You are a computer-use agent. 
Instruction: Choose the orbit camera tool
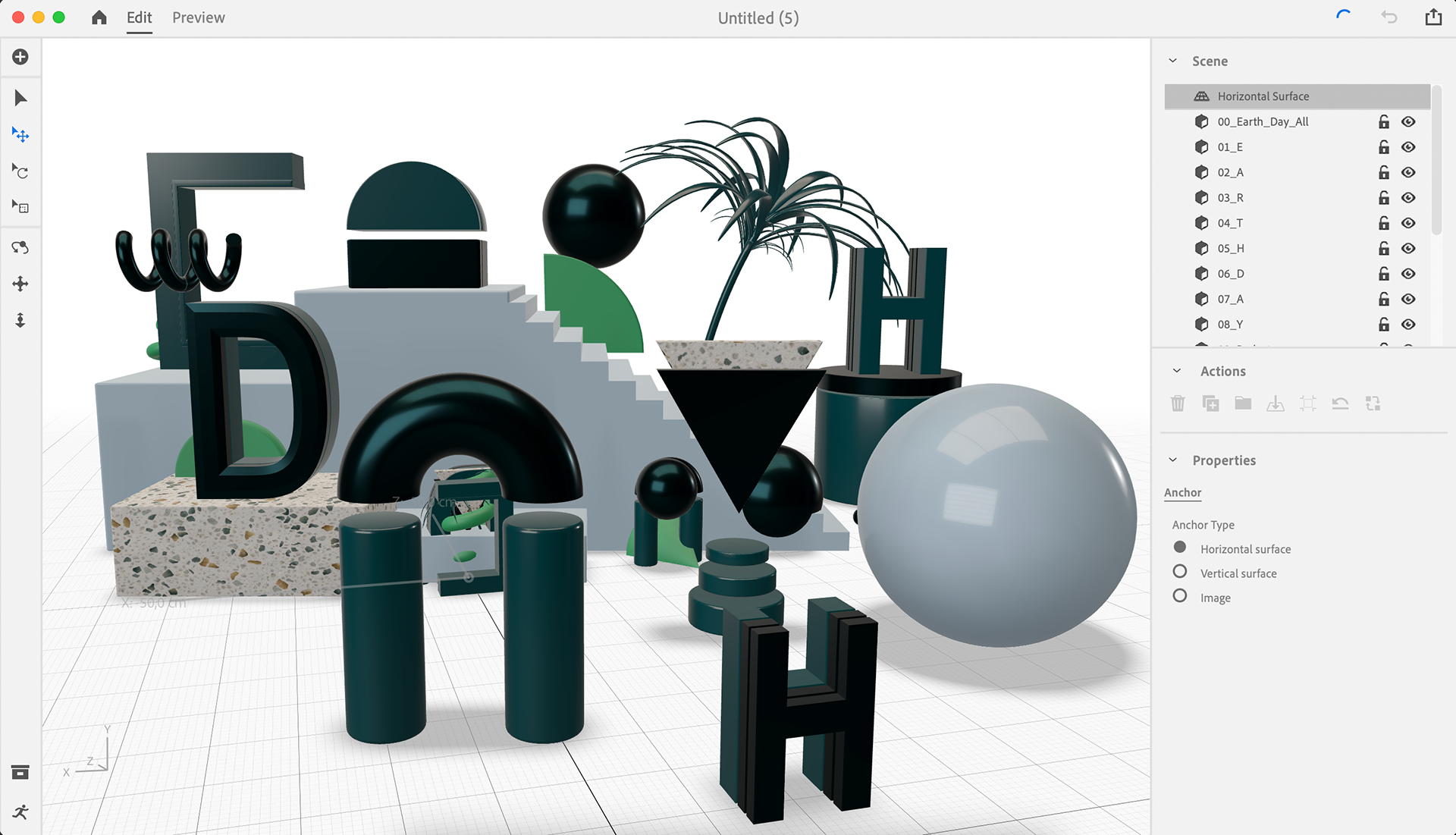tap(20, 247)
